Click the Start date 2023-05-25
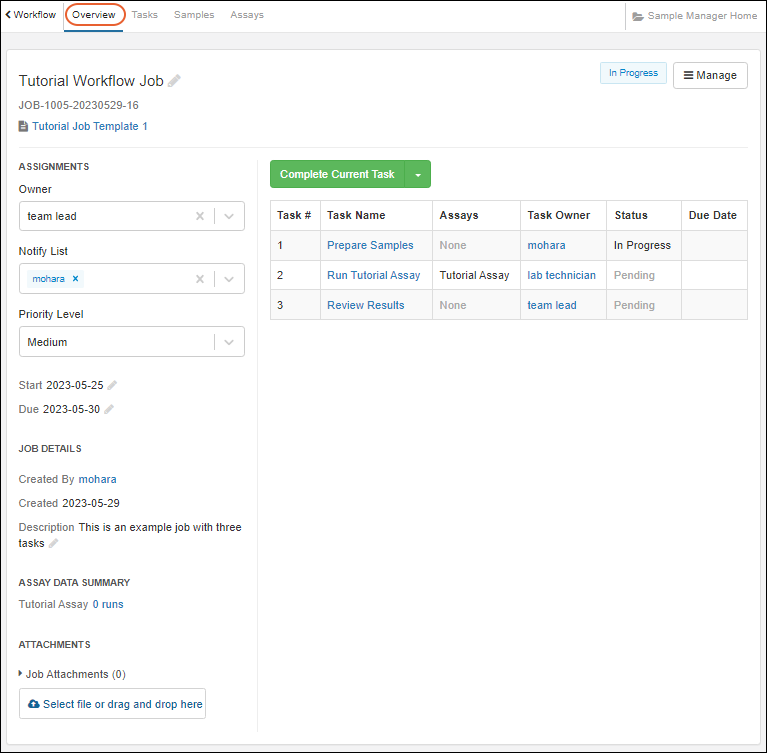This screenshot has height=753, width=767. [75, 386]
